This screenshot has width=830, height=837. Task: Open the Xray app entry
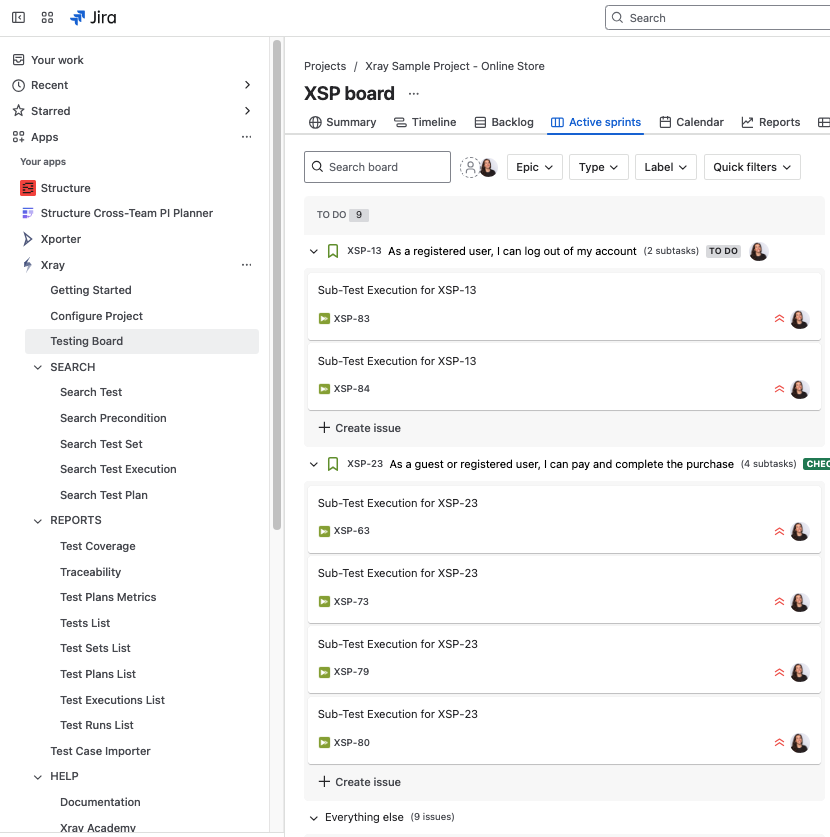pyautogui.click(x=43, y=265)
